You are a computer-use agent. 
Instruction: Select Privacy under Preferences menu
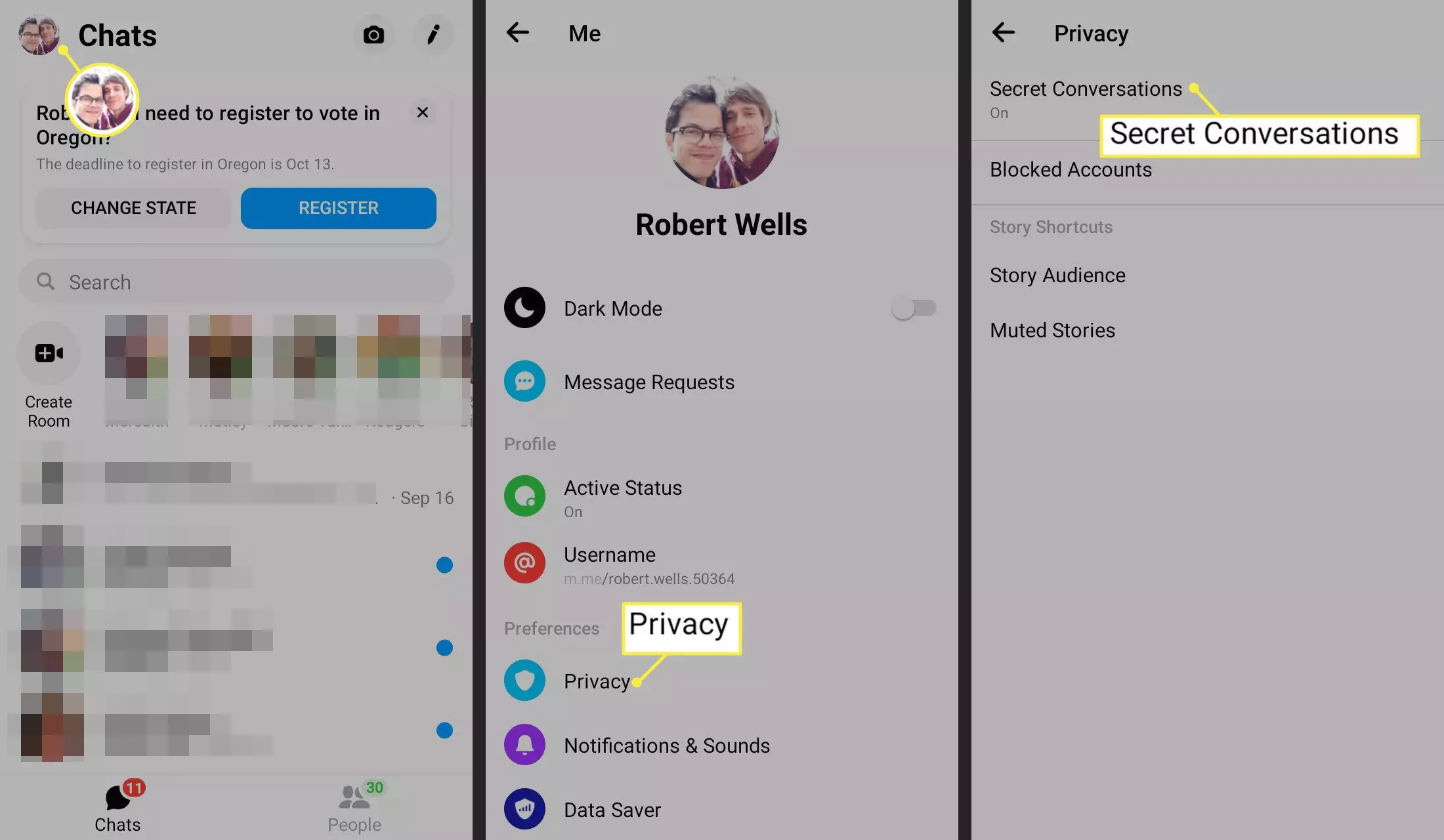pos(596,681)
